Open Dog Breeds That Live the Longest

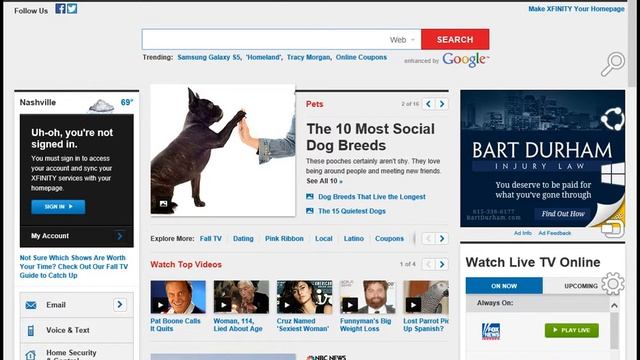[x=372, y=197]
